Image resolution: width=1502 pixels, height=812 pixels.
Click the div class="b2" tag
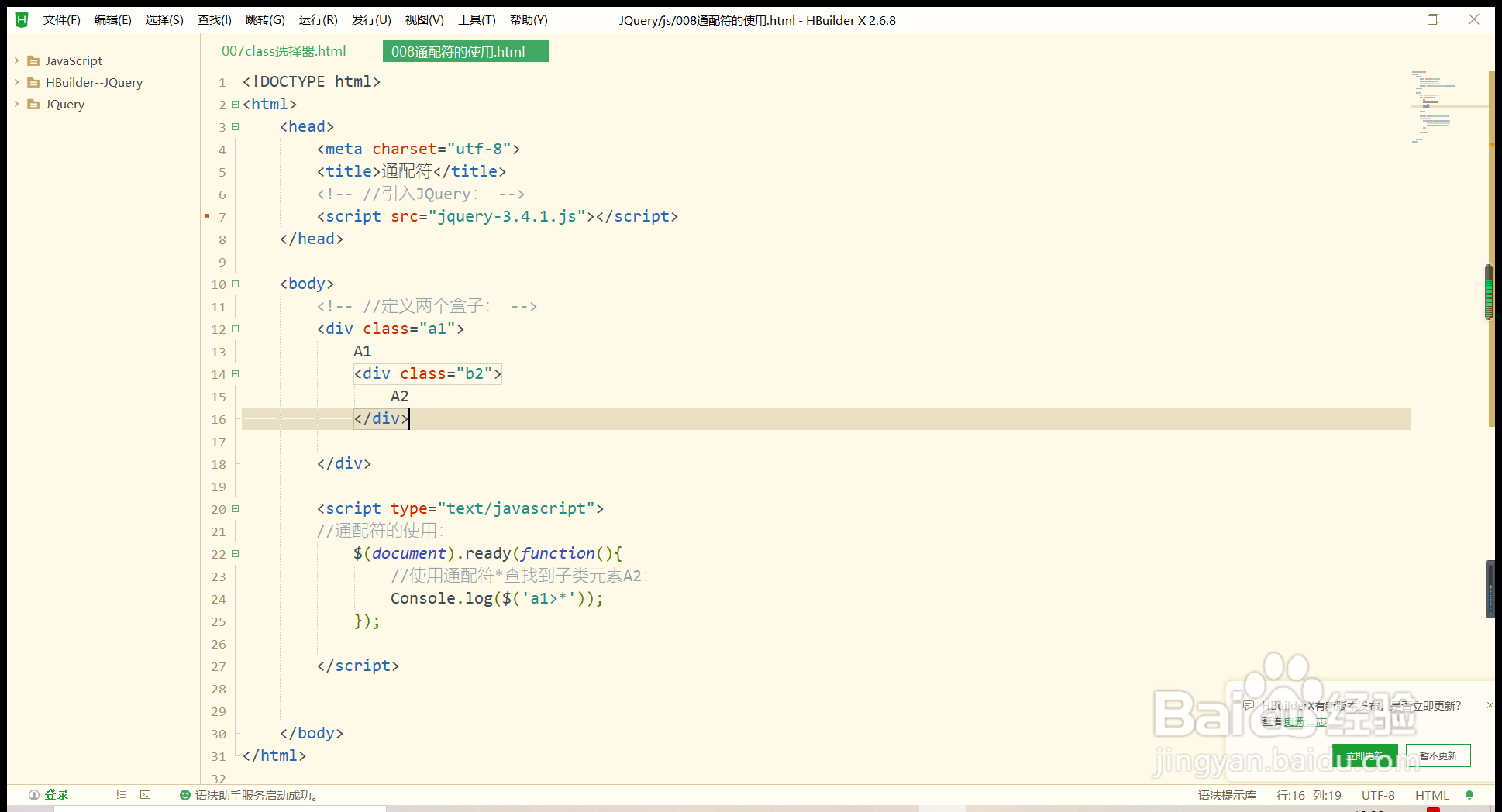tap(428, 373)
